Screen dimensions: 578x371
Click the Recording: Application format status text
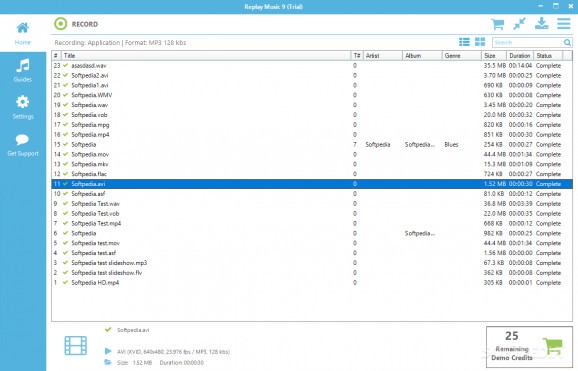(120, 42)
